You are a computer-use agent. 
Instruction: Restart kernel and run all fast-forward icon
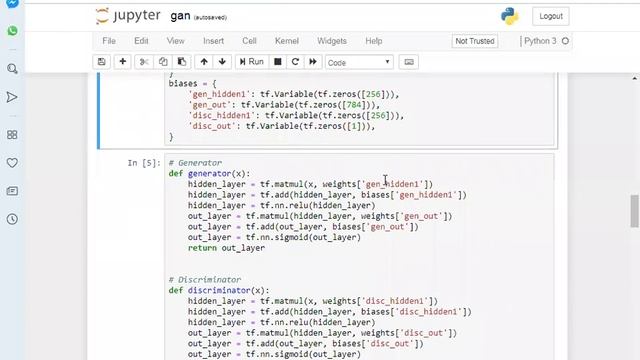[313, 62]
